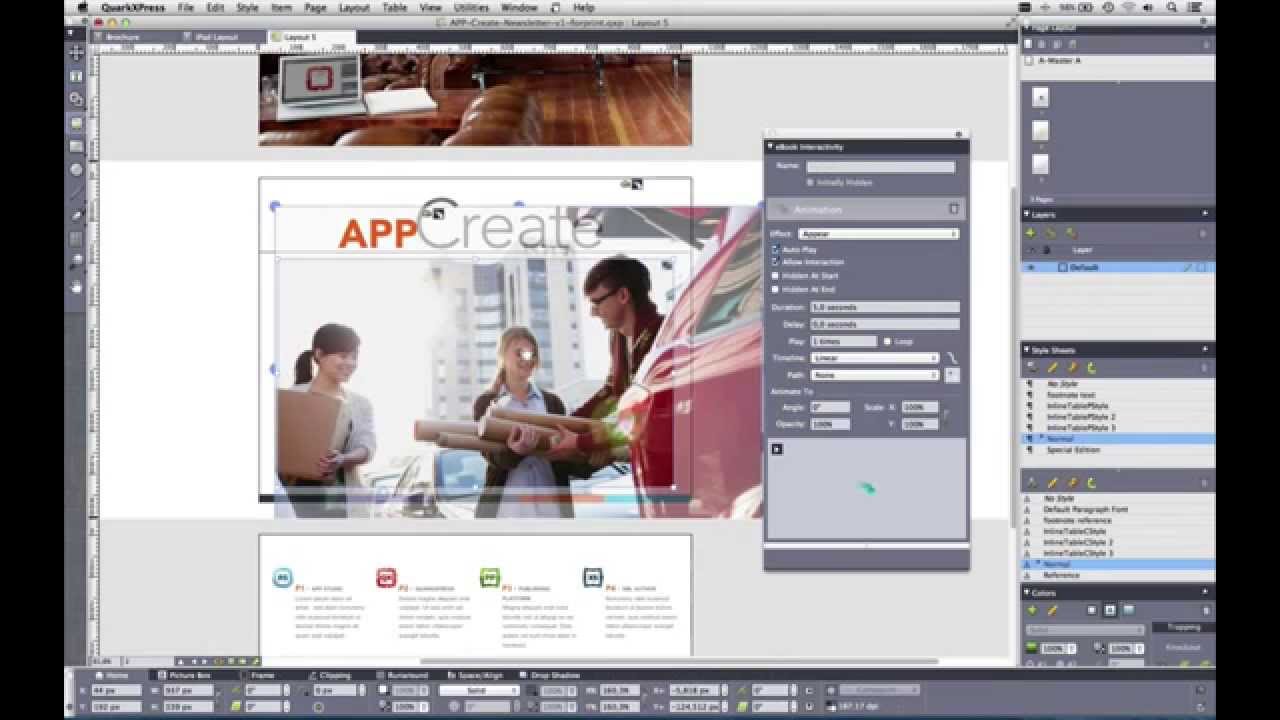
Task: Open the Path dropdown set to None
Action: [x=876, y=375]
